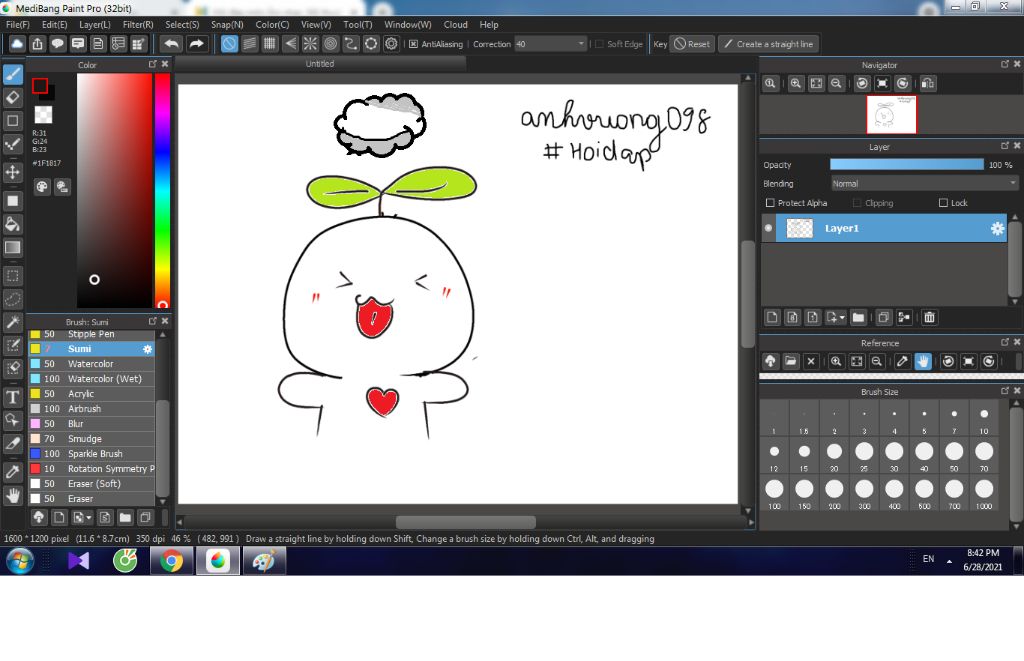This screenshot has width=1024, height=661.
Task: Create new layer icon in Layer panel
Action: coord(772,317)
